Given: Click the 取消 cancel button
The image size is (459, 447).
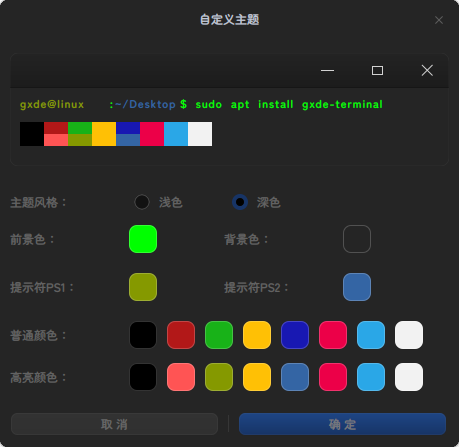Looking at the screenshot, I should click(x=114, y=424).
